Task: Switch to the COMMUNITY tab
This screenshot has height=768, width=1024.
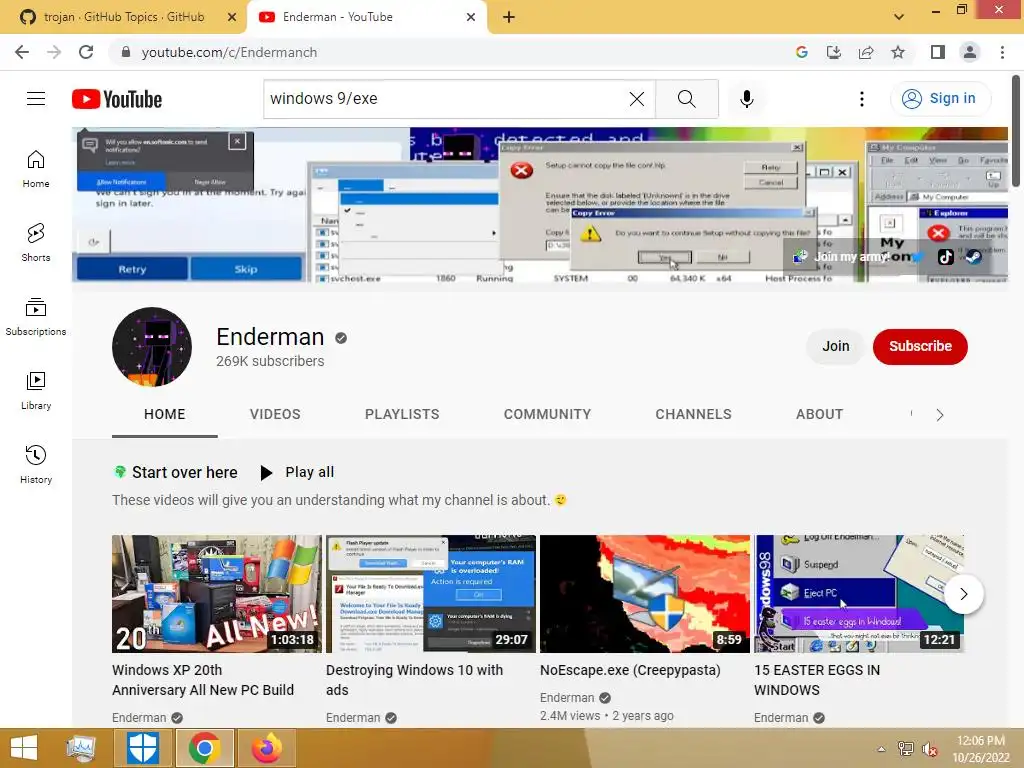Action: (547, 414)
